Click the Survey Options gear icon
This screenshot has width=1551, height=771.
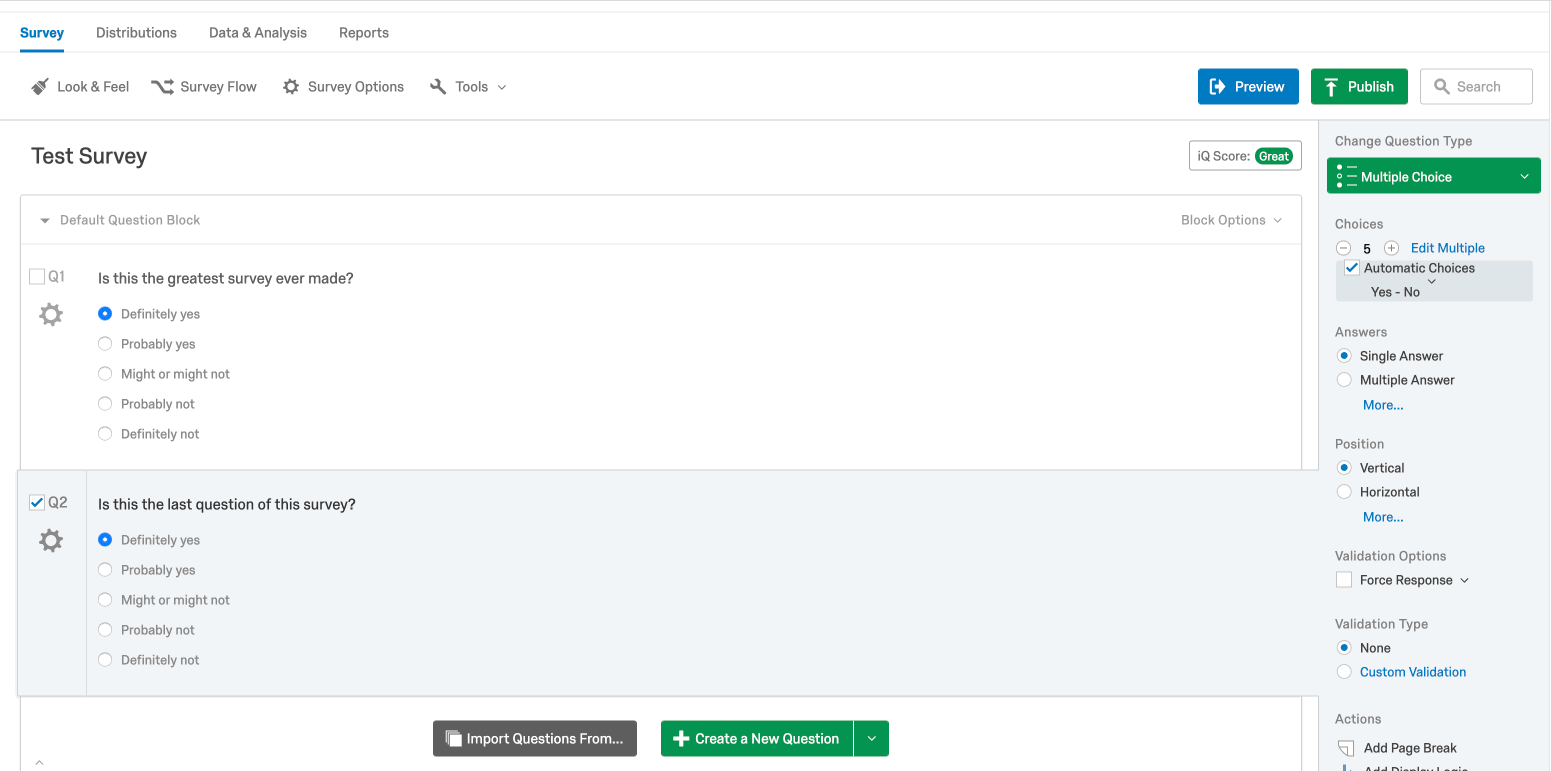(291, 87)
